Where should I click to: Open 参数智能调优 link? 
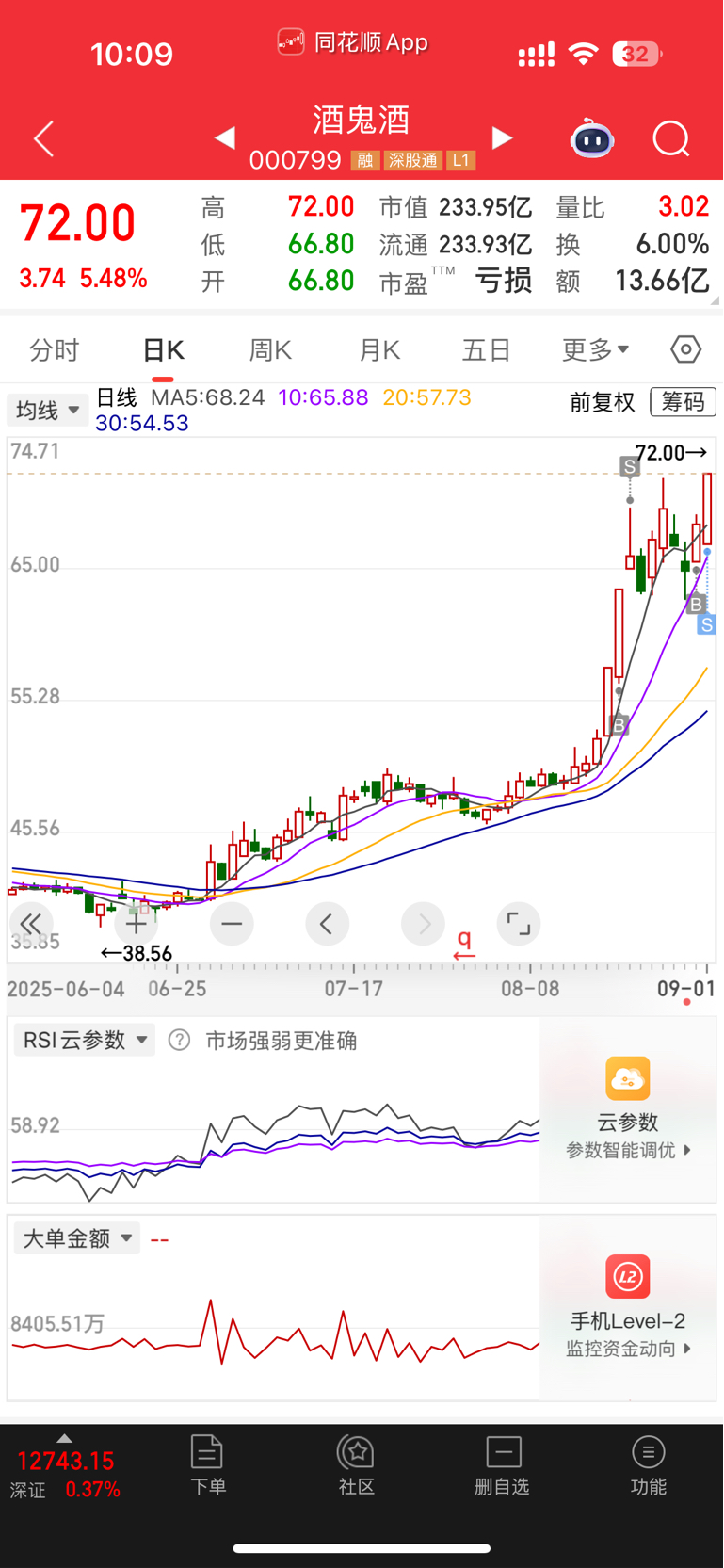(x=628, y=1150)
